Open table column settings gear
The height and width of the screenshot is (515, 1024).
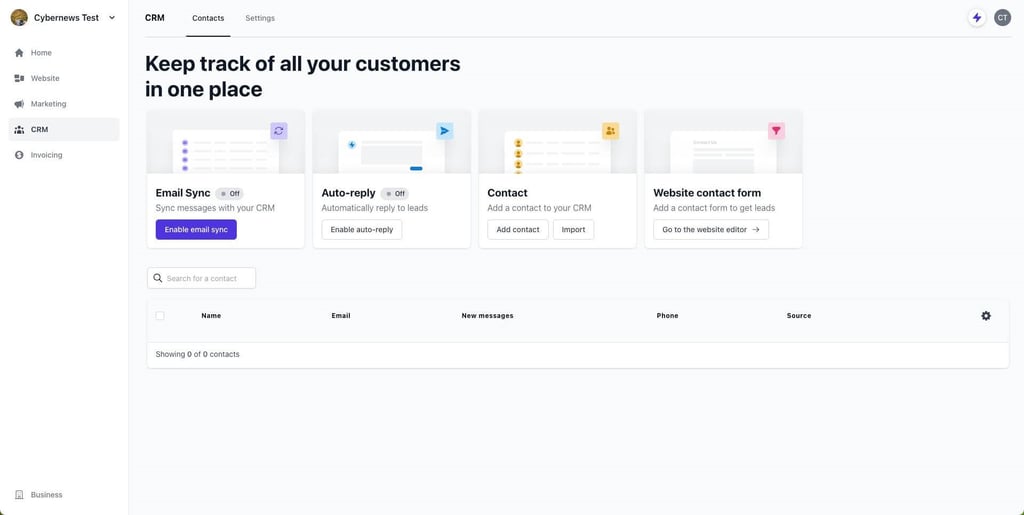tap(986, 316)
